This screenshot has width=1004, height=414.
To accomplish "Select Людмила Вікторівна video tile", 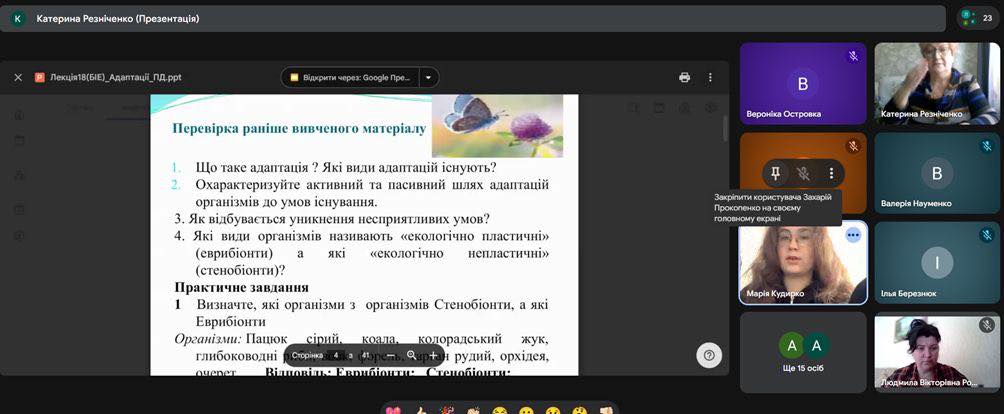I will pyautogui.click(x=937, y=352).
